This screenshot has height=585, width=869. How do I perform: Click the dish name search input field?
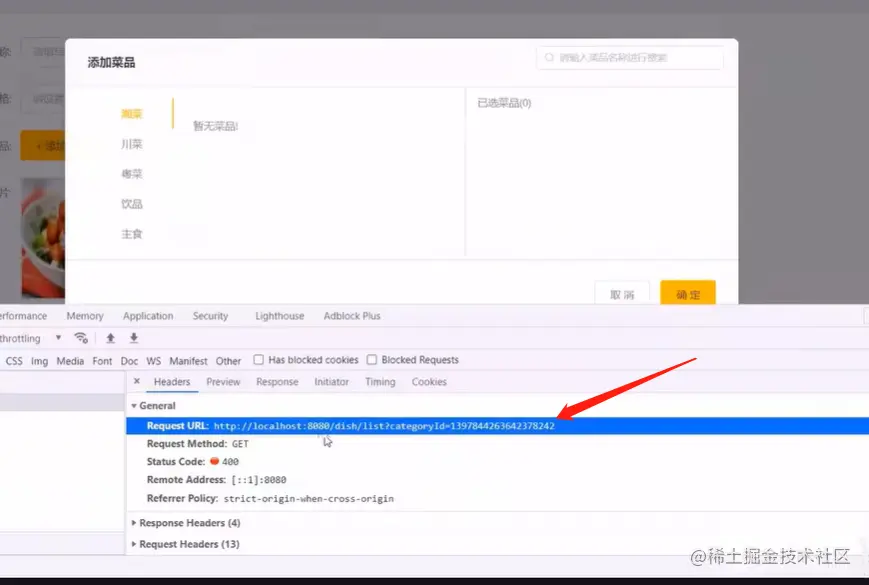tap(630, 58)
